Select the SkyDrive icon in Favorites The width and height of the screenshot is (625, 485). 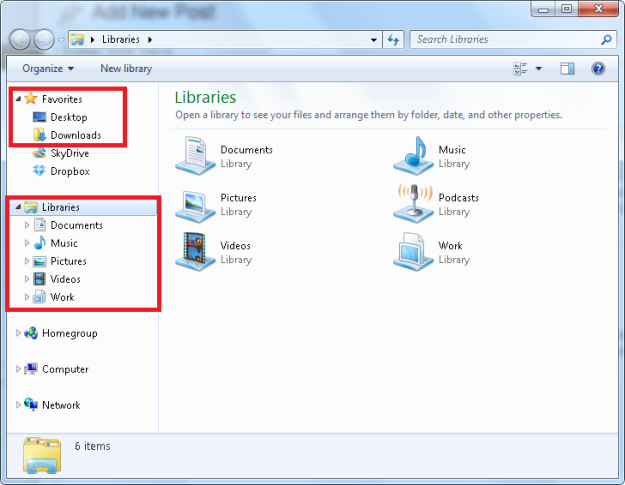[x=39, y=153]
